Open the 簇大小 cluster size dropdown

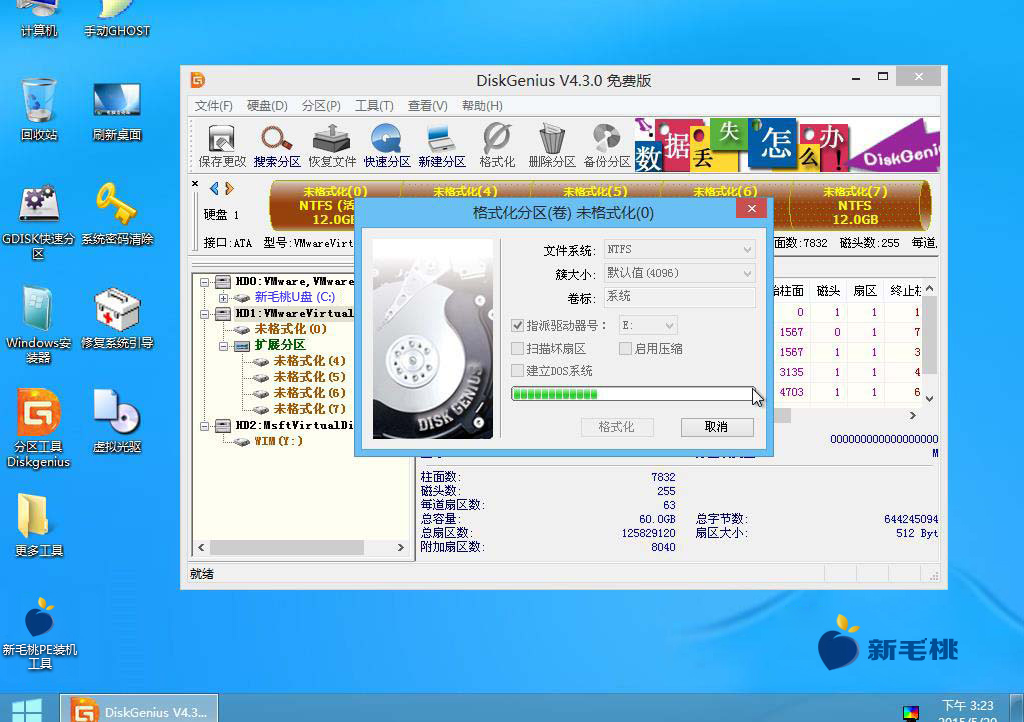679,273
